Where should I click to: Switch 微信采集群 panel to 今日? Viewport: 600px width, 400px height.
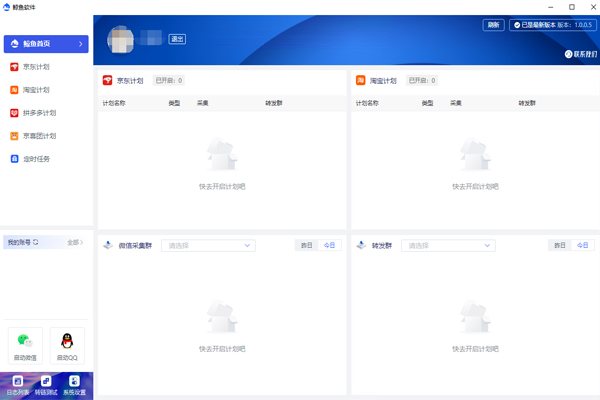pos(329,245)
